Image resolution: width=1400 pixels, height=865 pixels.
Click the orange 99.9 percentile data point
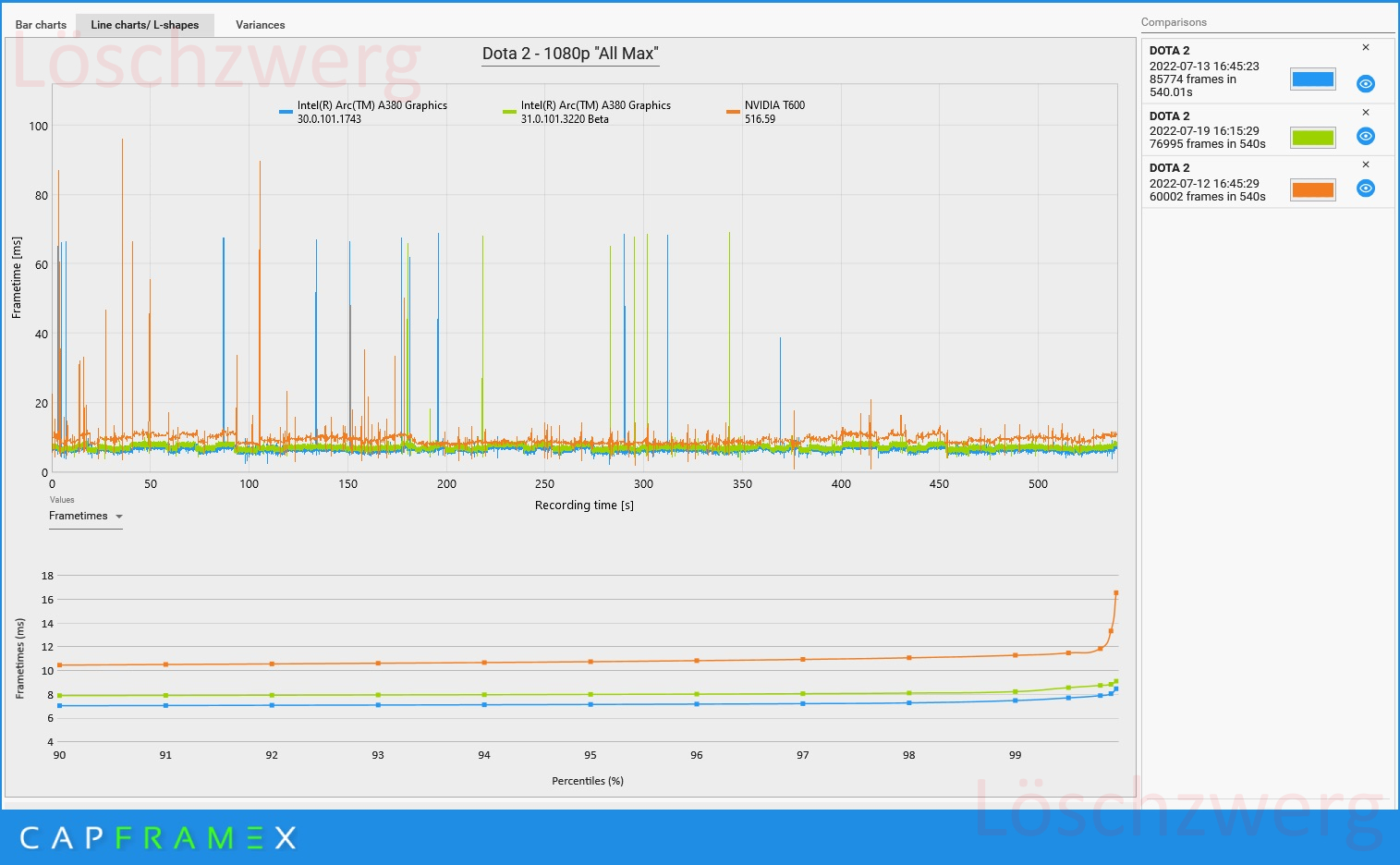coord(1111,631)
